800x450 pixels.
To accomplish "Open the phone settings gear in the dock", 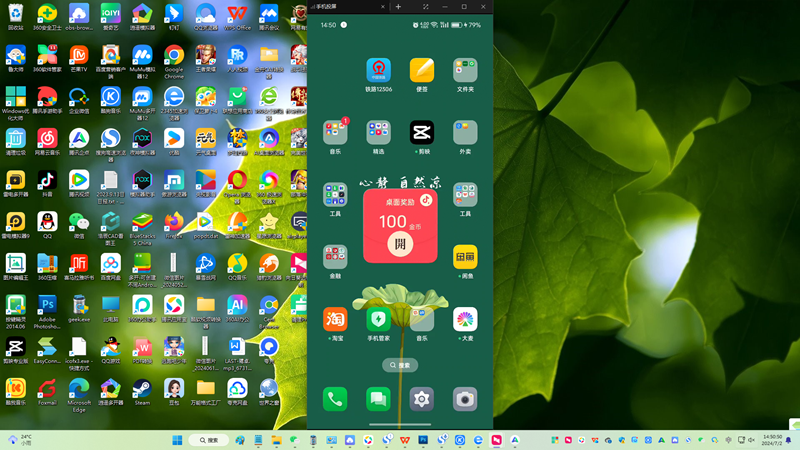I will pyautogui.click(x=421, y=399).
